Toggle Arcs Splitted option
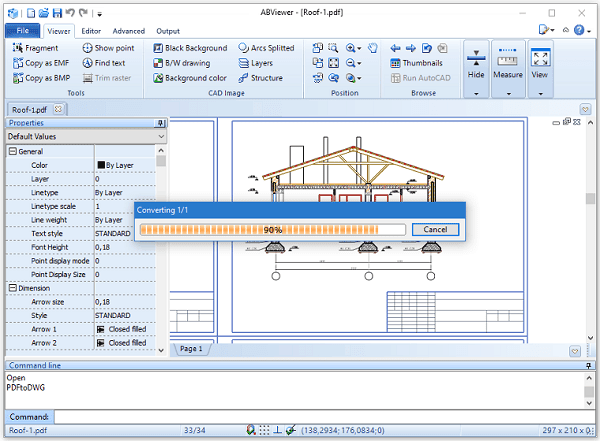Viewport: 600px width, 441px height. [266, 48]
